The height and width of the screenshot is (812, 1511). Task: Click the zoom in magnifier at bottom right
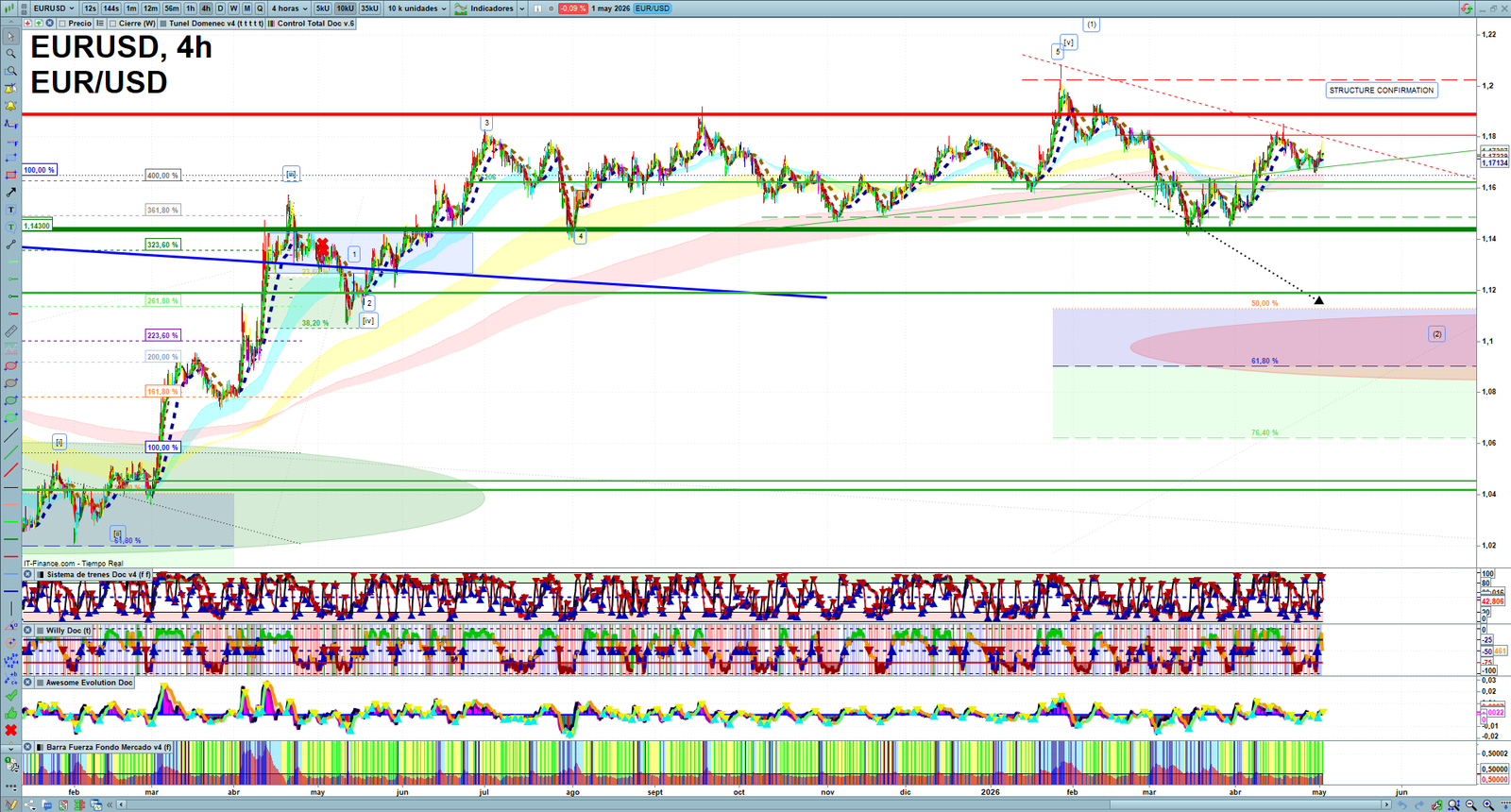(x=1487, y=804)
